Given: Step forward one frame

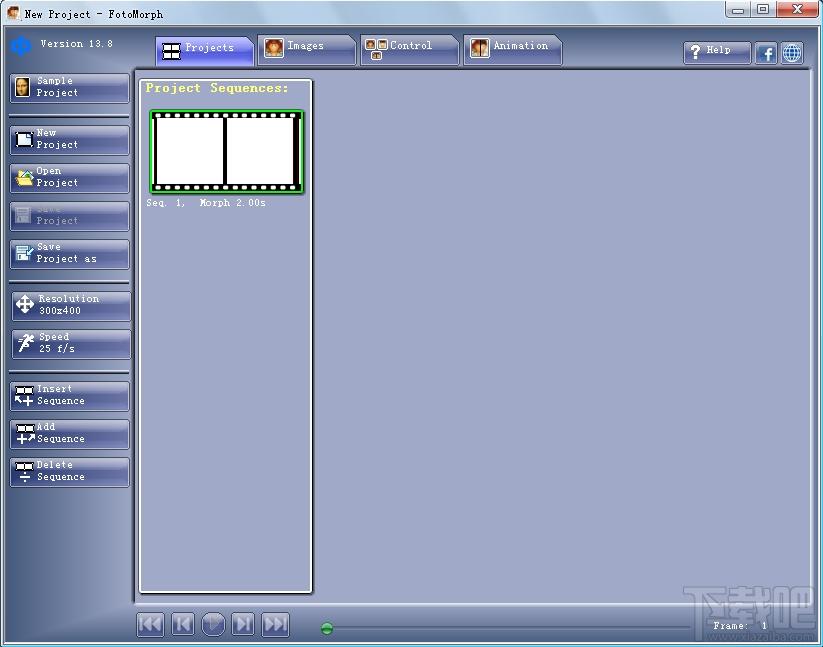Looking at the screenshot, I should click(243, 624).
